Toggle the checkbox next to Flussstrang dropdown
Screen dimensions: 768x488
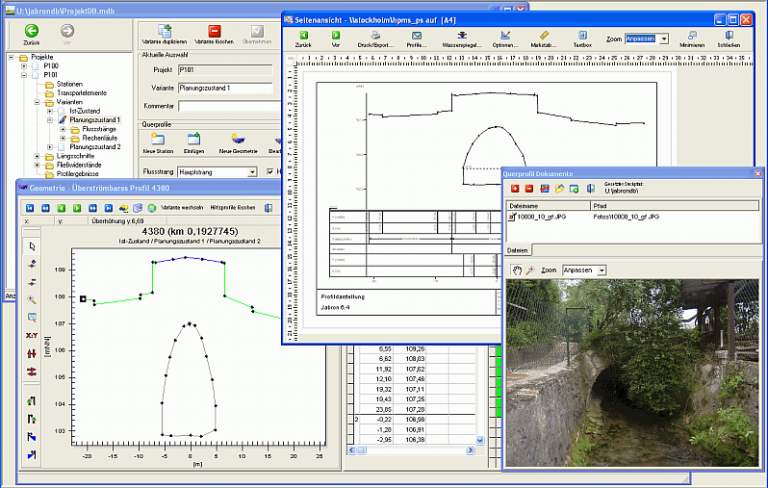[x=271, y=172]
